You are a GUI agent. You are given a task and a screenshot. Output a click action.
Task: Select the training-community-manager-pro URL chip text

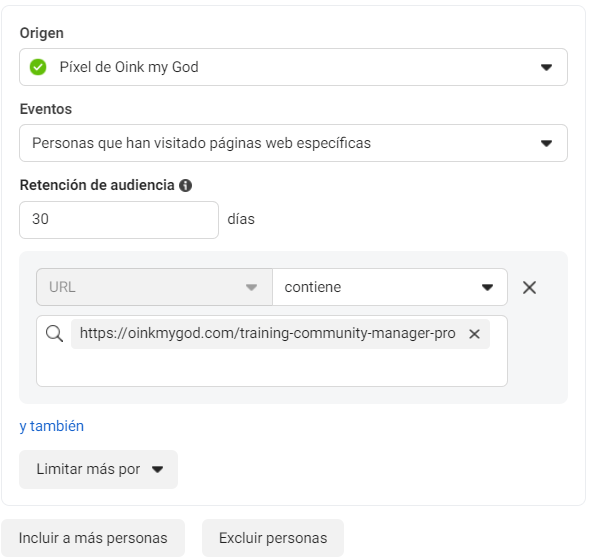tap(267, 334)
